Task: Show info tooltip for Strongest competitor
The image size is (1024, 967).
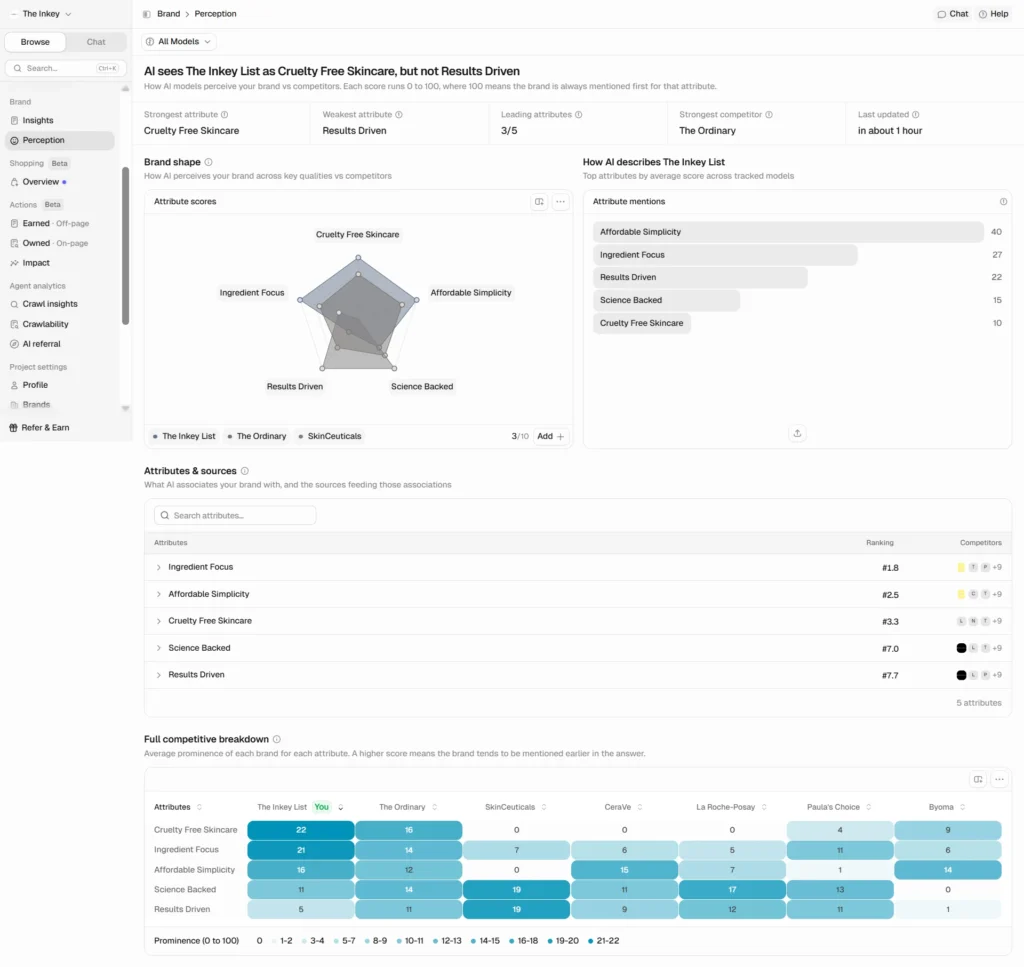Action: click(769, 114)
